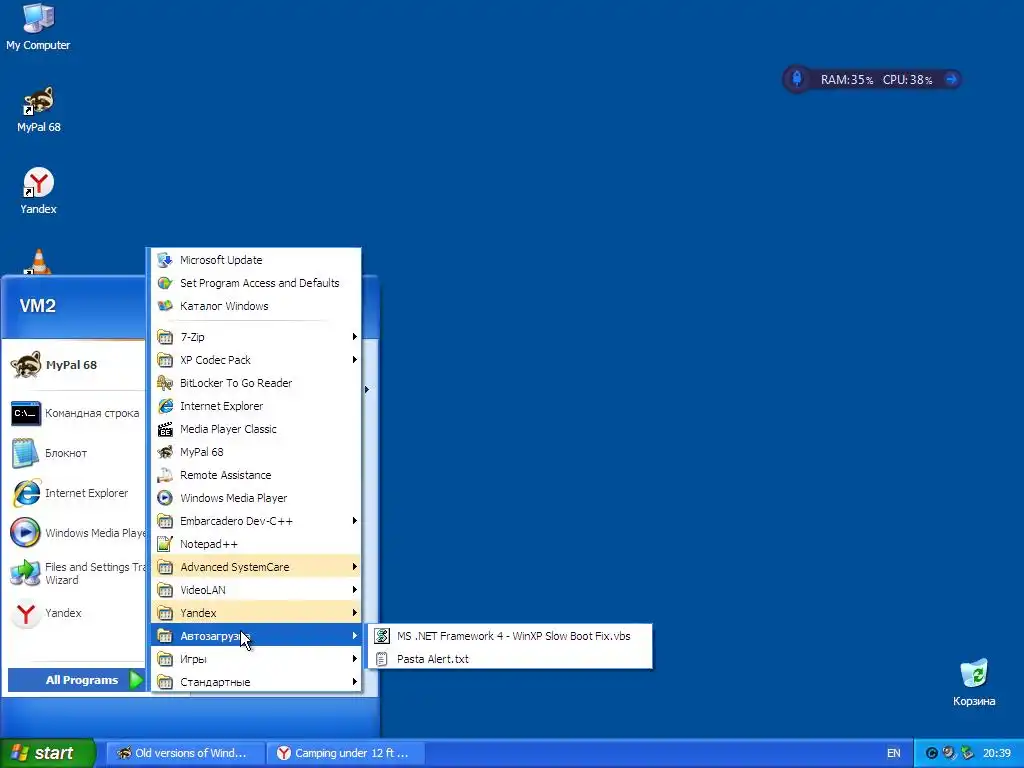Launch Media Player Classic
The height and width of the screenshot is (768, 1024).
click(256, 429)
